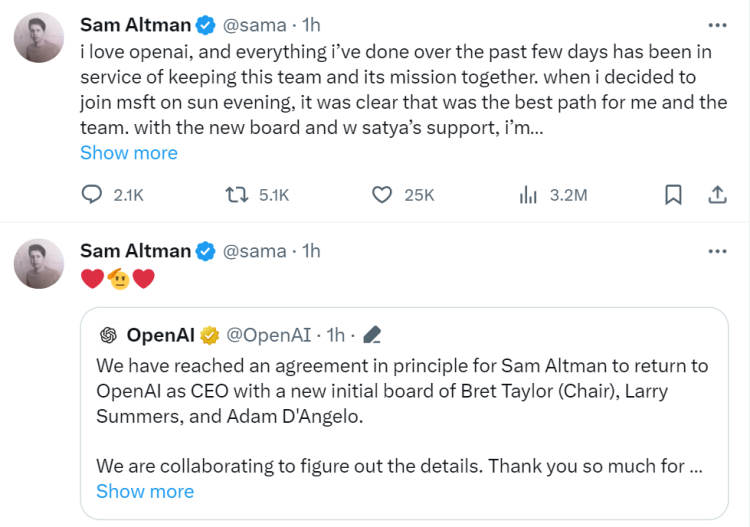Click the edited pencil icon on quoted tweet

click(x=371, y=334)
